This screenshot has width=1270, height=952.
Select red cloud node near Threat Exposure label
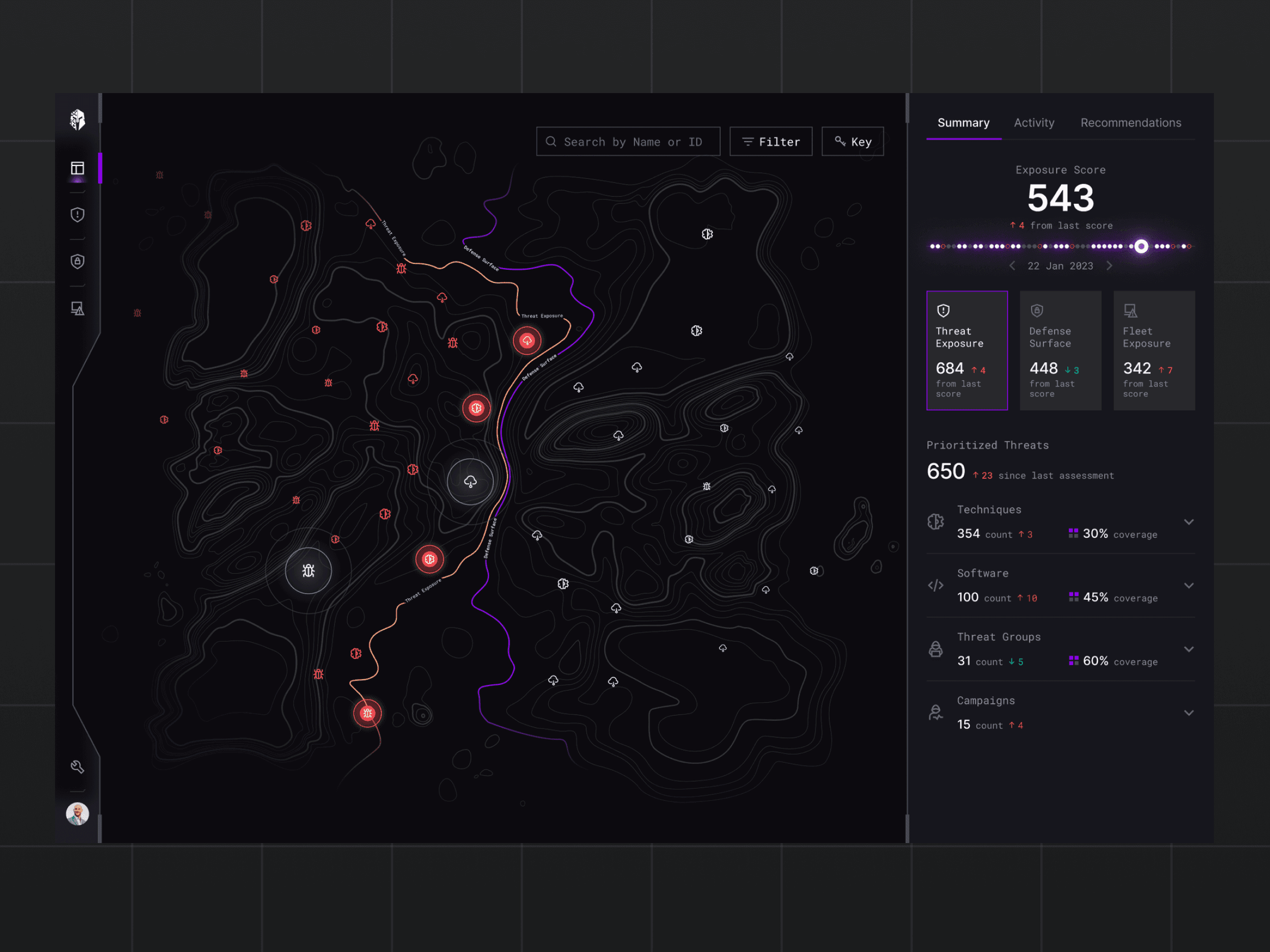[527, 341]
